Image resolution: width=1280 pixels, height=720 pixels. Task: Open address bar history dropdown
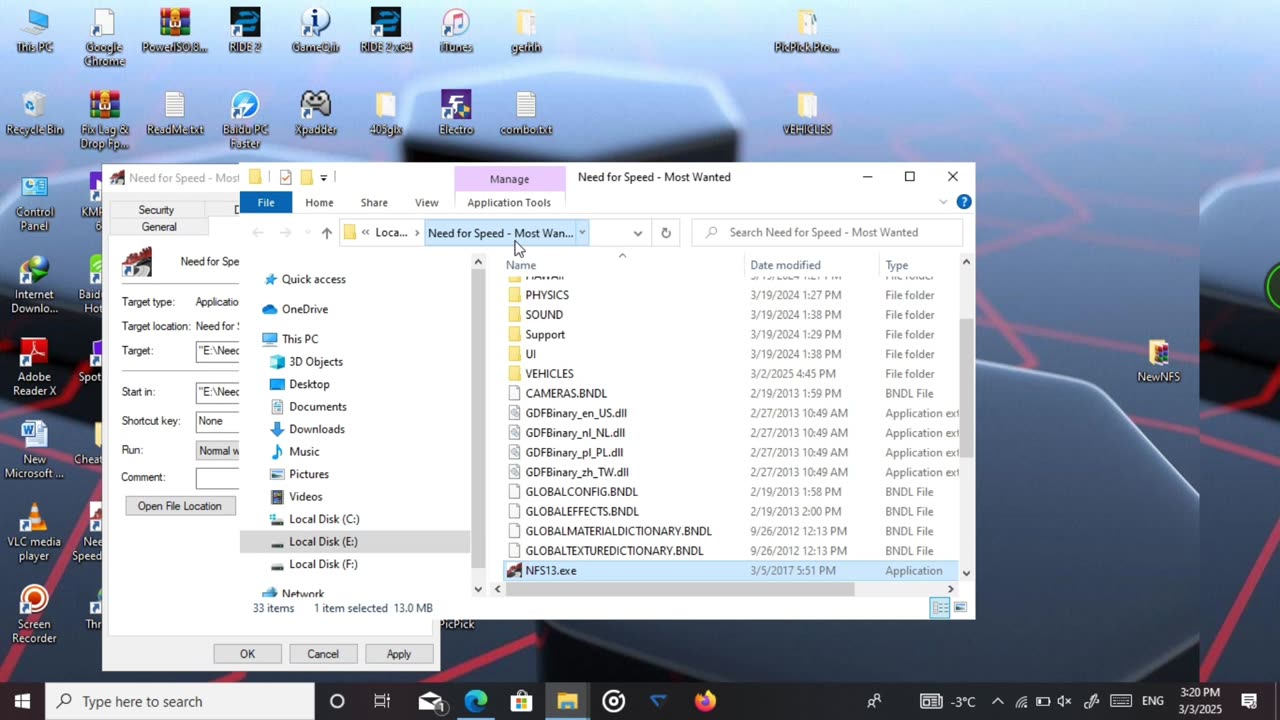[637, 233]
